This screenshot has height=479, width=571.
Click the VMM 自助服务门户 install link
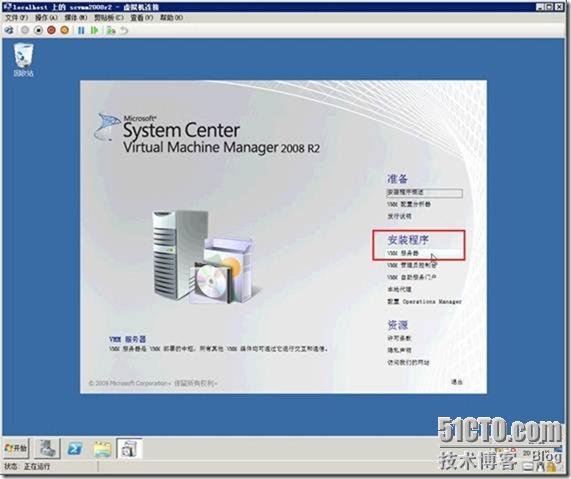[x=412, y=277]
